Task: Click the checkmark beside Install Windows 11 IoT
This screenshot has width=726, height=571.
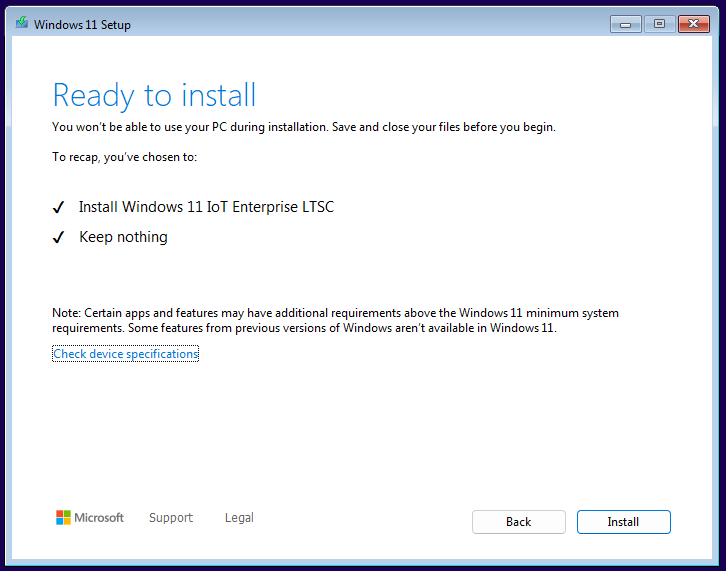Action: pos(58,207)
